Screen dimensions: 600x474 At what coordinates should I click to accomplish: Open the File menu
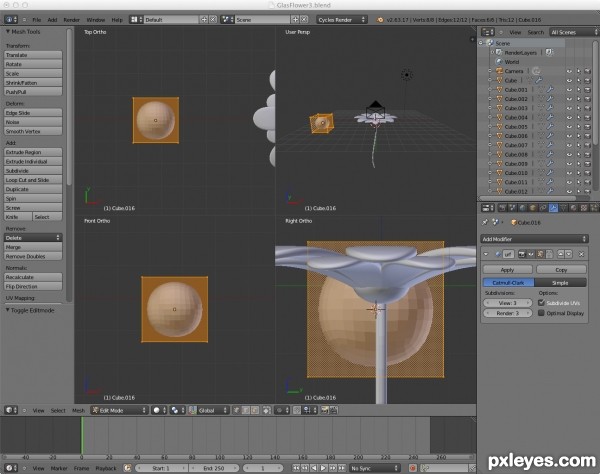[37, 20]
